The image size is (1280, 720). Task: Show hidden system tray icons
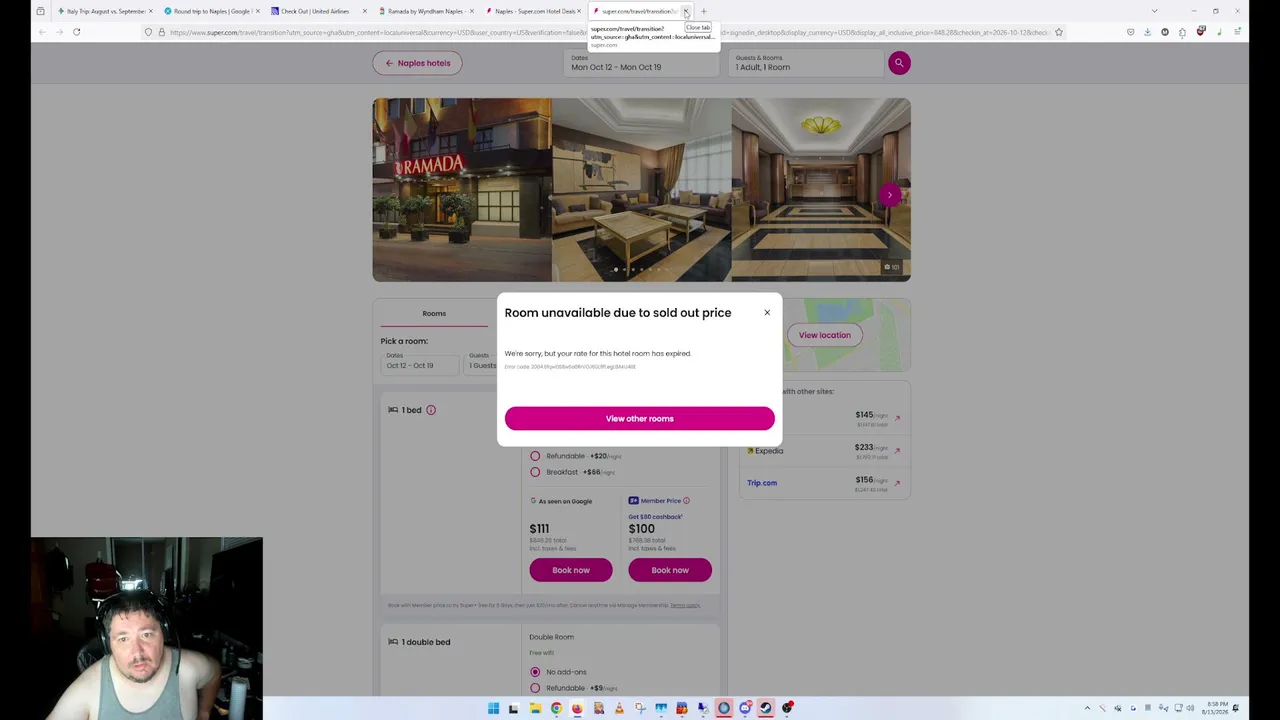[1087, 708]
